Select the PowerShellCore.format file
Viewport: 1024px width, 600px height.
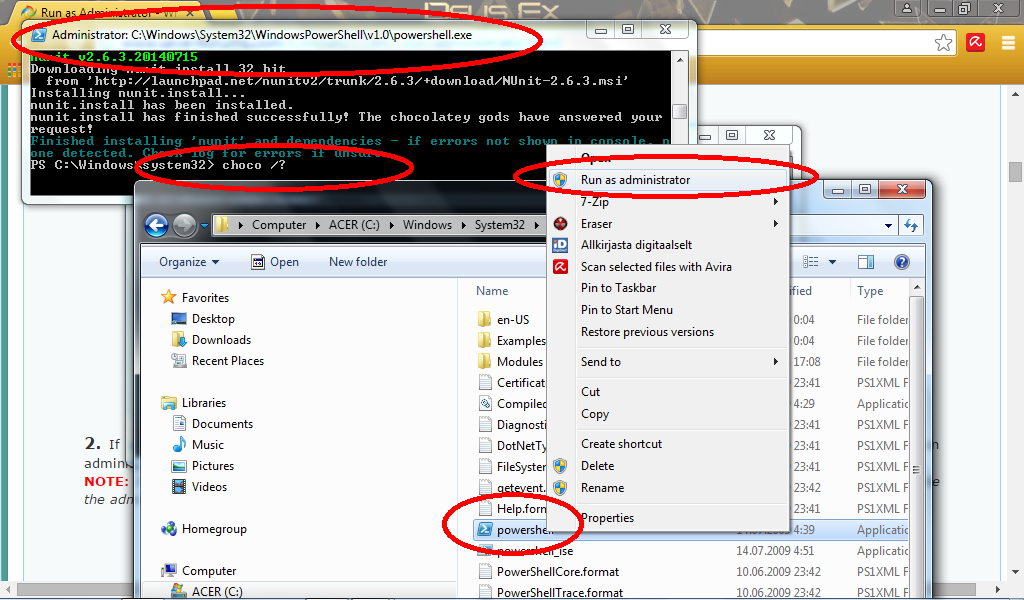[x=549, y=572]
